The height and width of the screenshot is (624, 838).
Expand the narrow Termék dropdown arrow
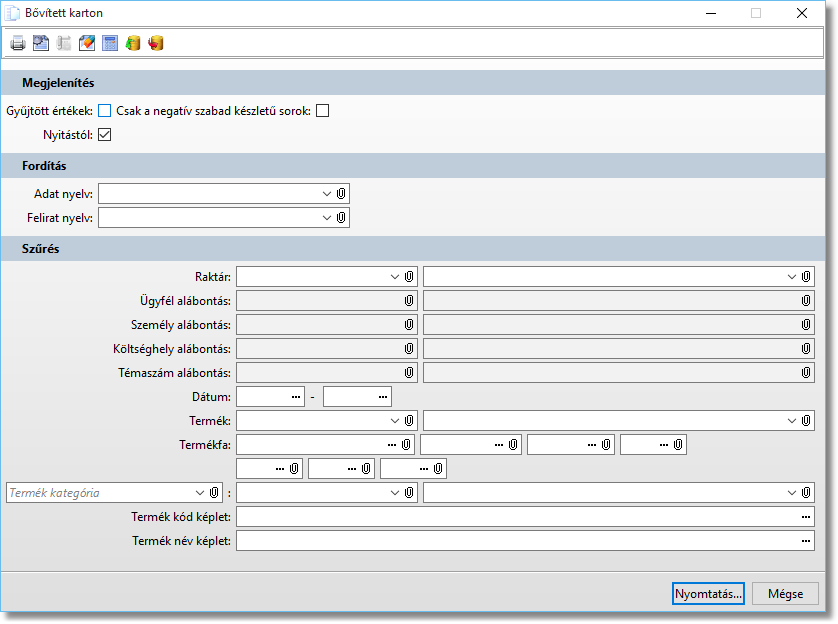[395, 421]
